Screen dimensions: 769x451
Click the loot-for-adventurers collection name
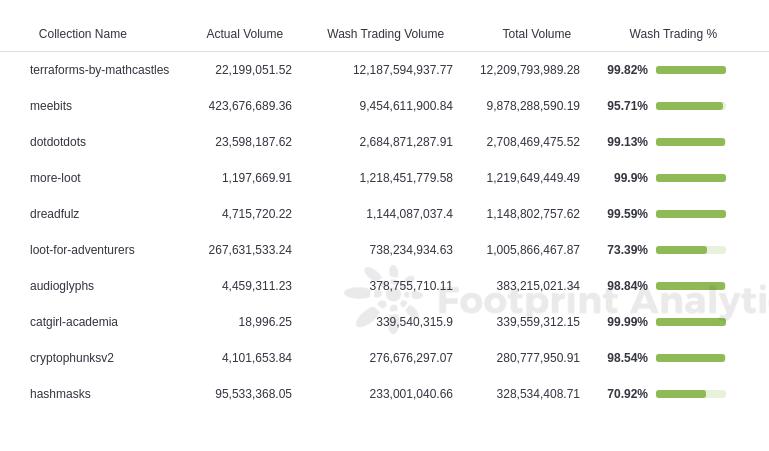click(82, 250)
